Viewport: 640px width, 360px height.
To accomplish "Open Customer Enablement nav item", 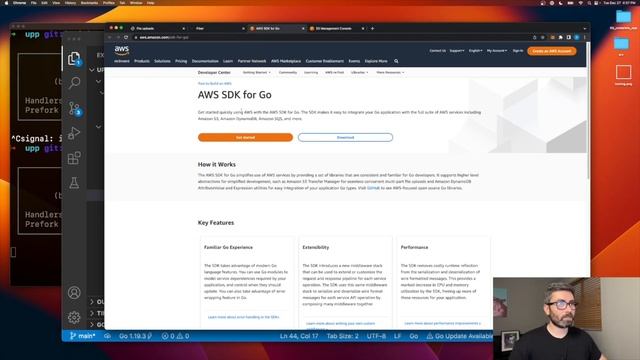I will (x=325, y=61).
